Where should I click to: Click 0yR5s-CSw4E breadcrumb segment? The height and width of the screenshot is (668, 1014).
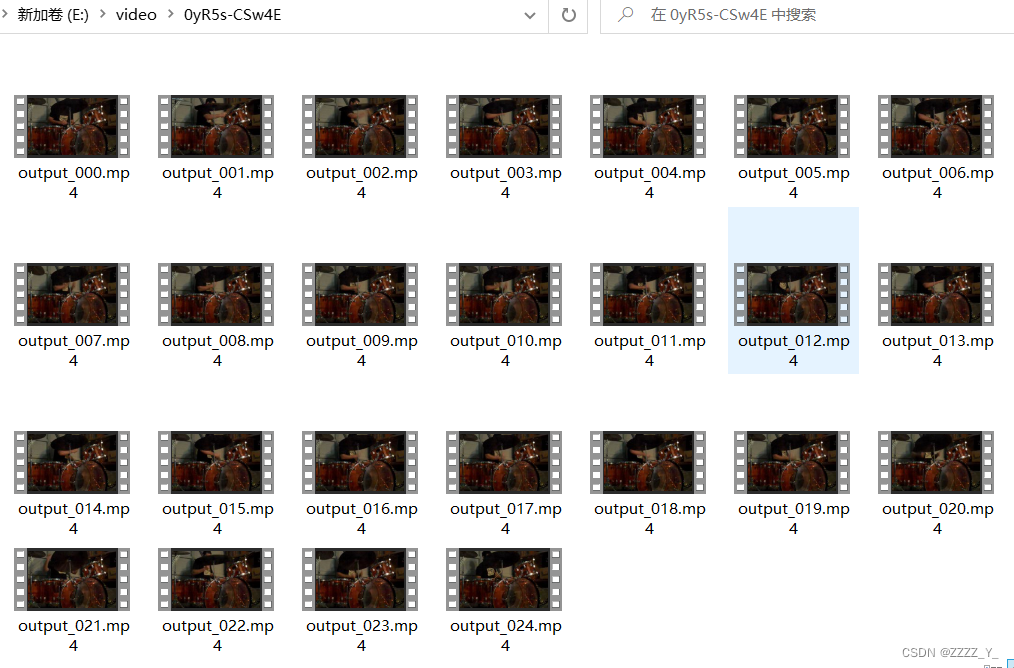(232, 15)
